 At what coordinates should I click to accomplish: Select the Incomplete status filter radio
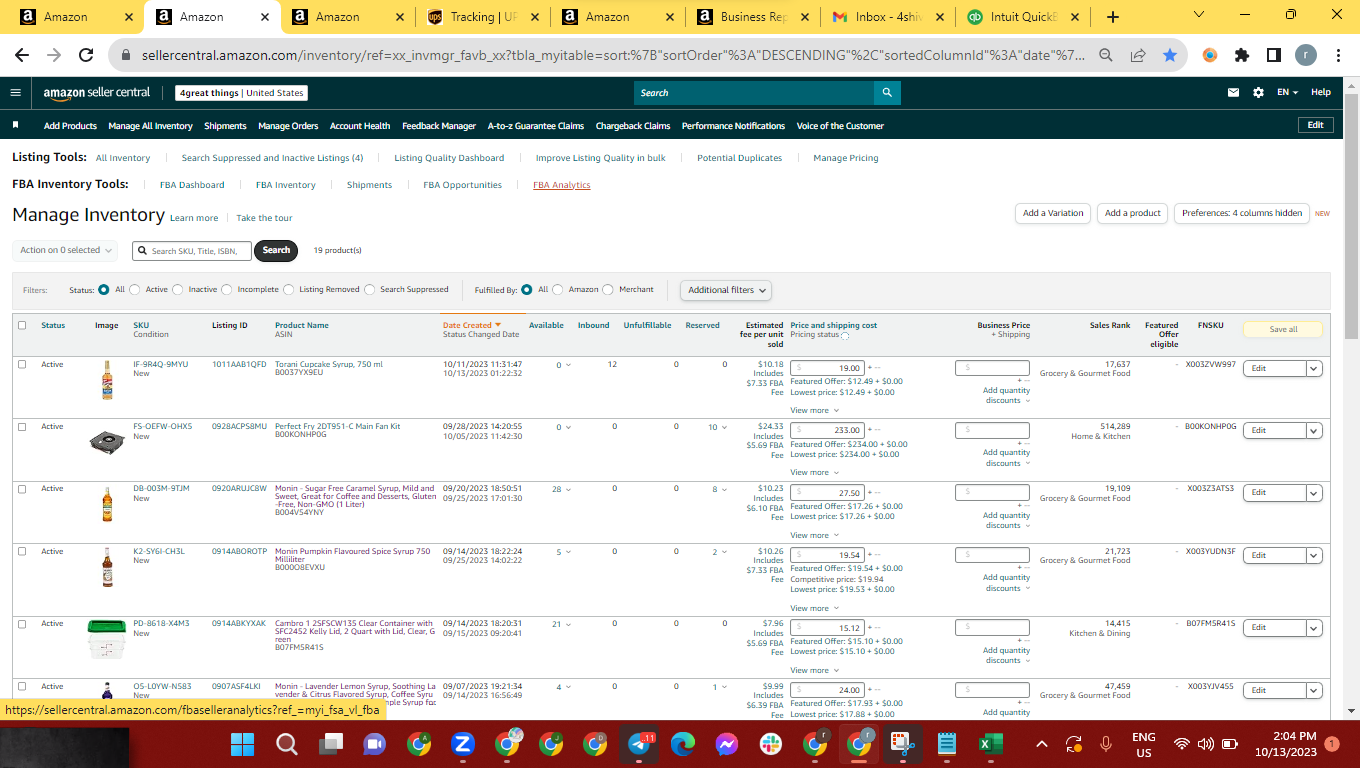pos(227,290)
